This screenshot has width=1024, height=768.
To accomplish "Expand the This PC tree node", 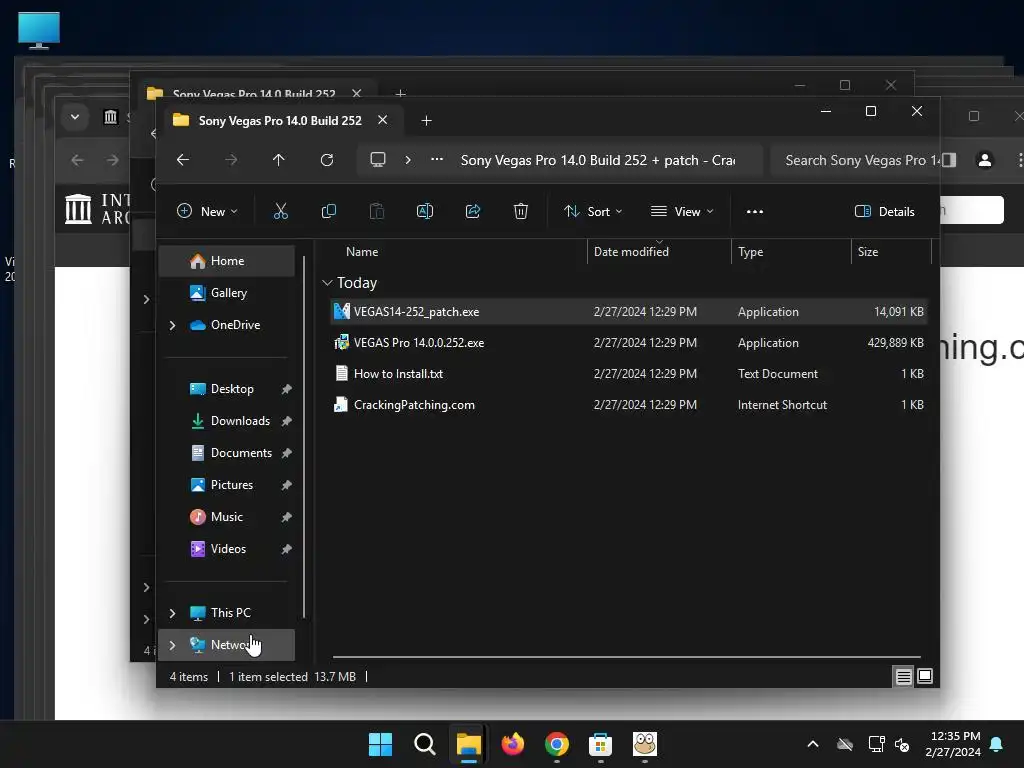I will (x=172, y=613).
